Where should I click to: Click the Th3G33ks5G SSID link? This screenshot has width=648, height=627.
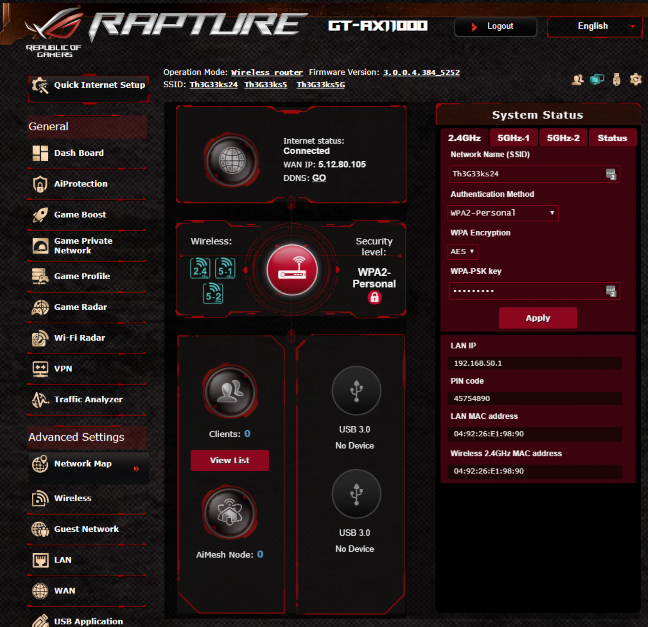(x=320, y=85)
